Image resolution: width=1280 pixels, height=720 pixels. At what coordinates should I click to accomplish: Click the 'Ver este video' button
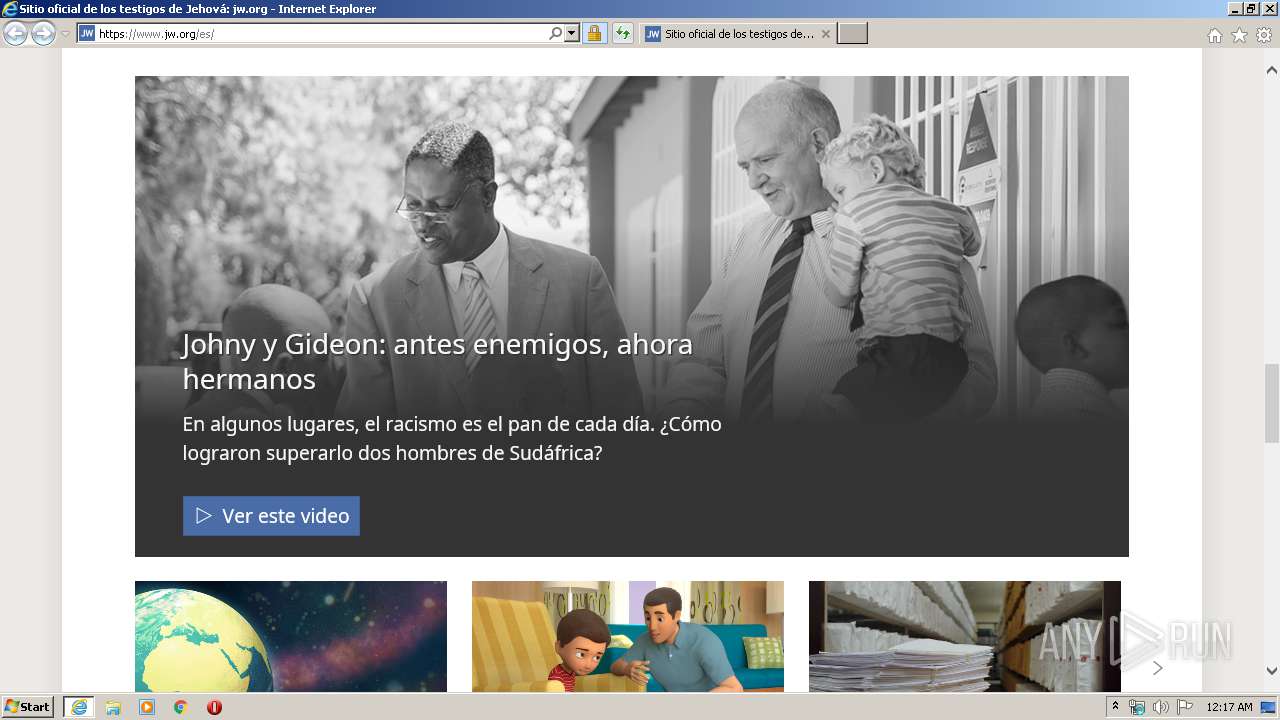pos(271,516)
